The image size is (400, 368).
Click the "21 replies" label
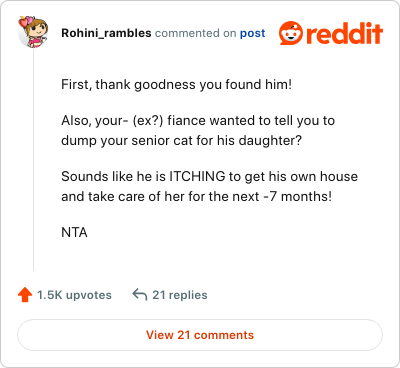pos(180,295)
